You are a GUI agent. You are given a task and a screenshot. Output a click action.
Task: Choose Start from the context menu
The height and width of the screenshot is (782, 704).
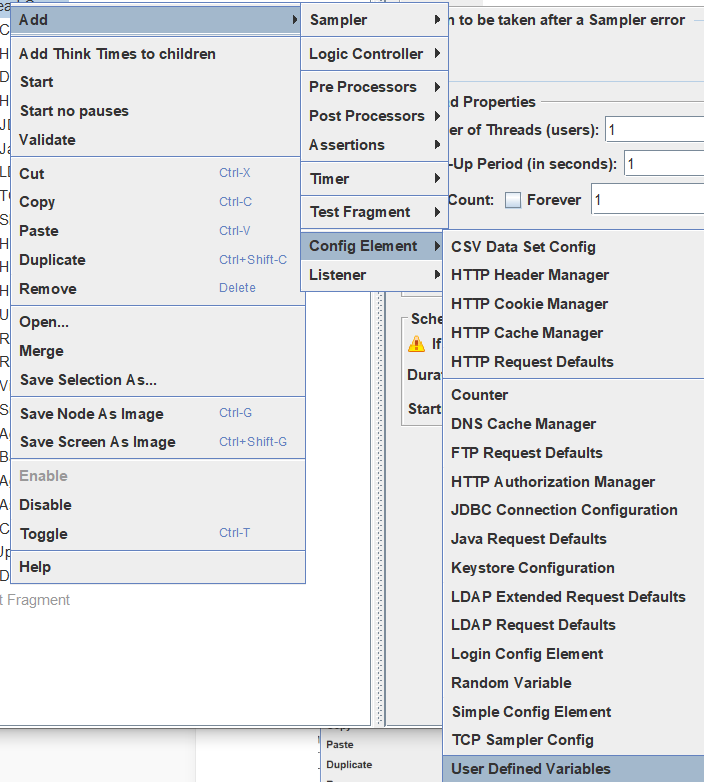[x=158, y=82]
